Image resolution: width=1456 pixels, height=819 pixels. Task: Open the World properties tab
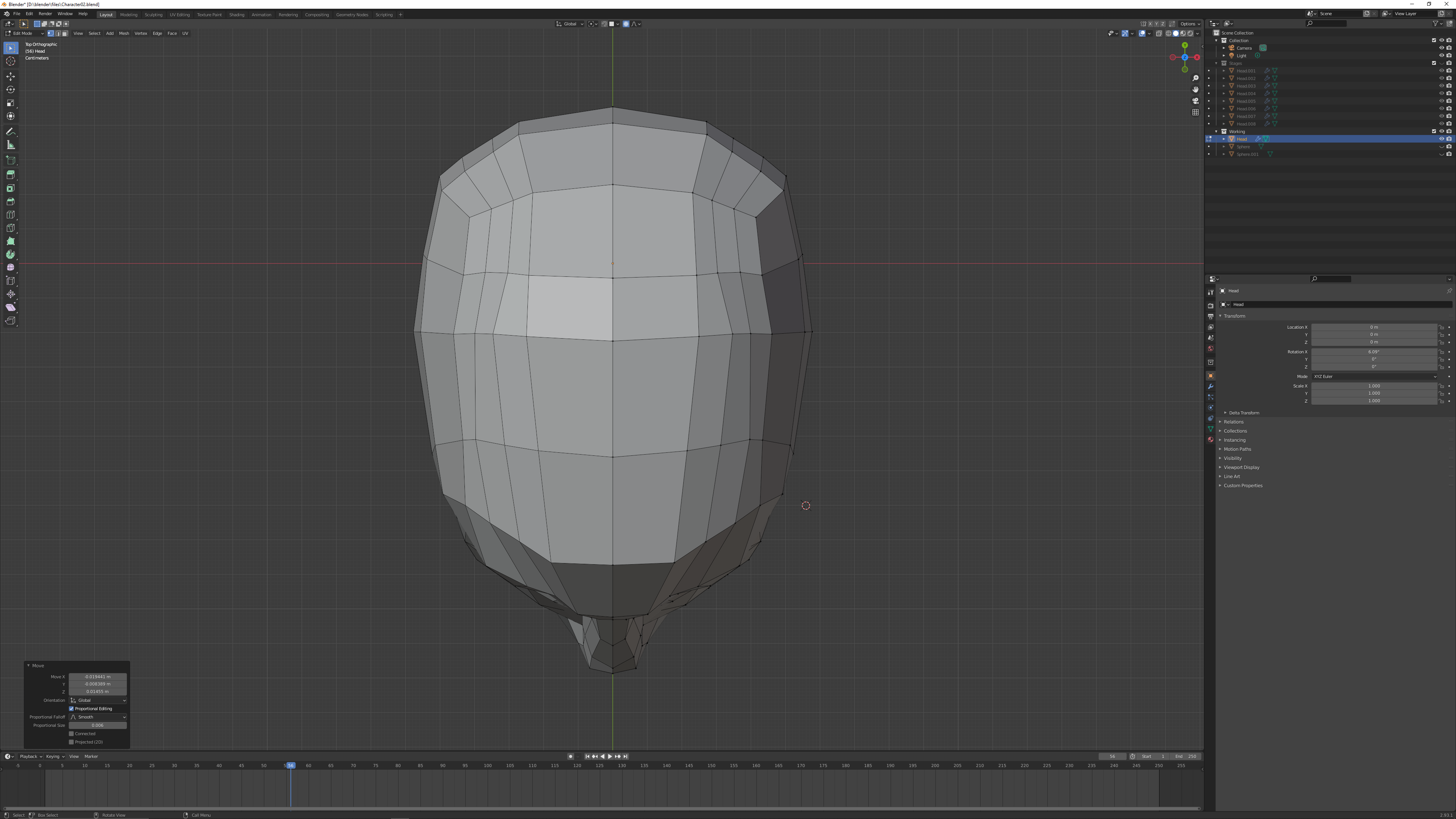(x=1210, y=349)
